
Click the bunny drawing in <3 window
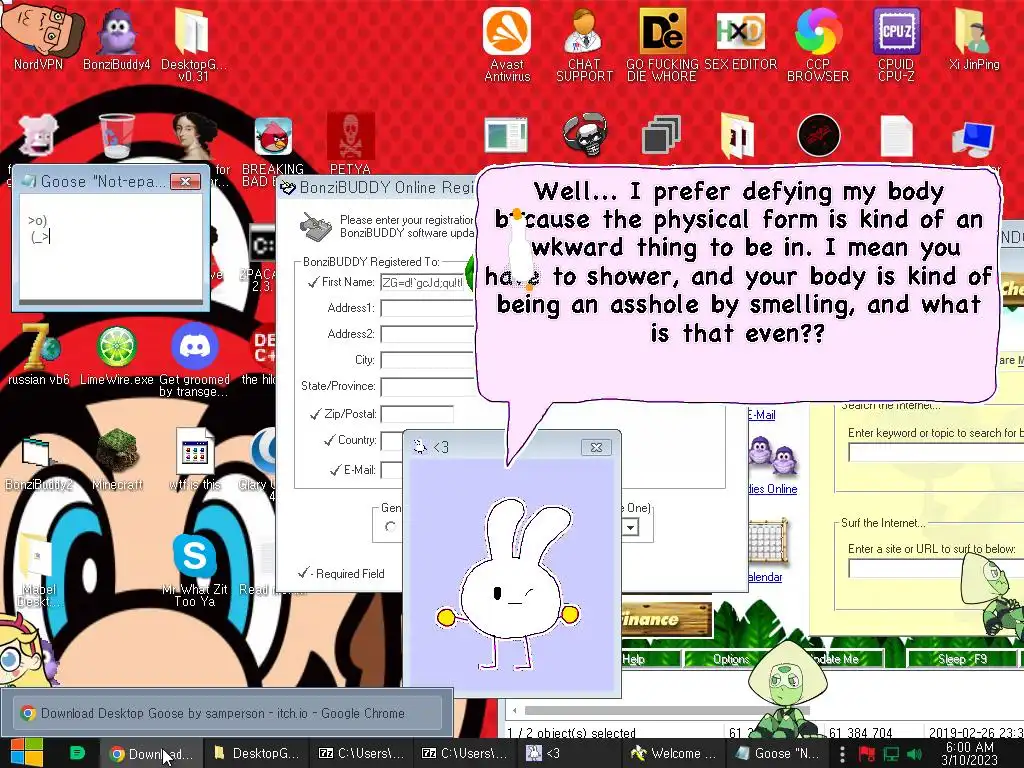[511, 584]
